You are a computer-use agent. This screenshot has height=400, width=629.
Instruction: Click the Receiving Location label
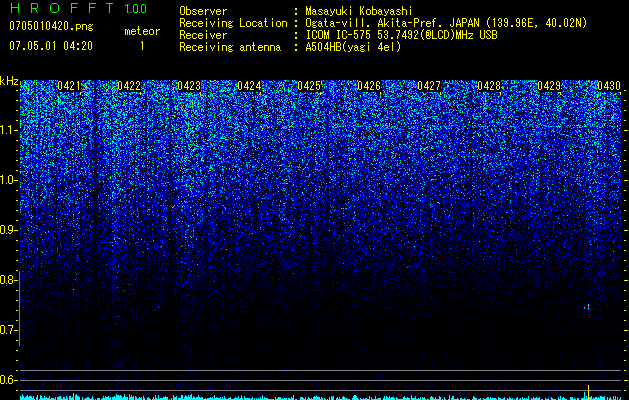pyautogui.click(x=233, y=23)
